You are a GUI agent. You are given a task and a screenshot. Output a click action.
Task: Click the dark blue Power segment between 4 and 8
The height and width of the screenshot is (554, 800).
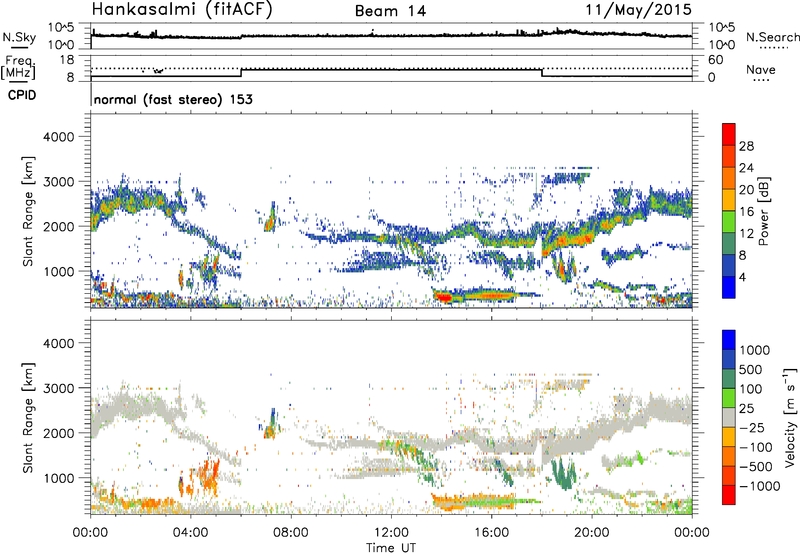729,265
